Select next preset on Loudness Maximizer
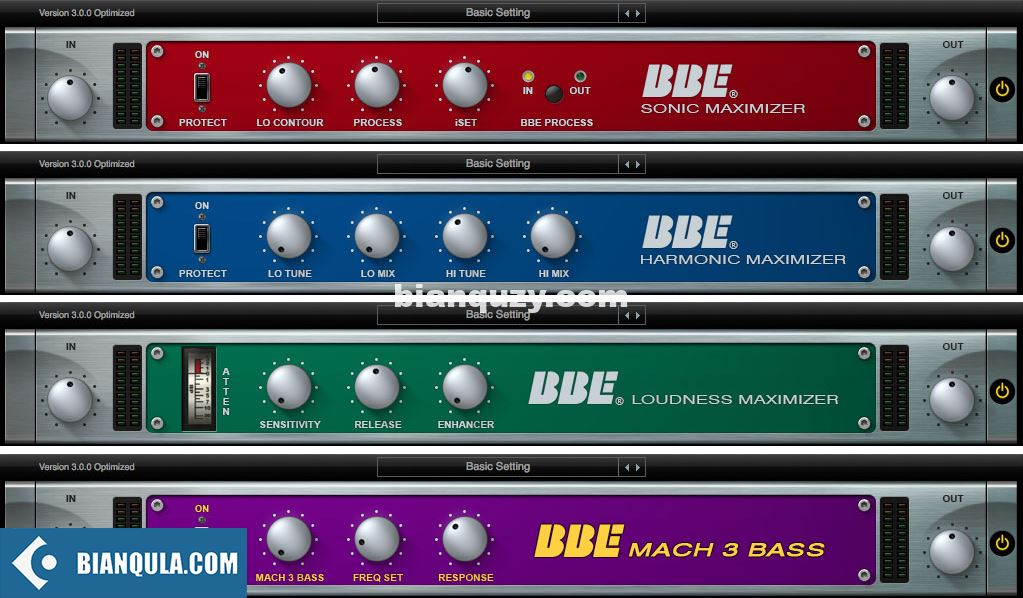1023x598 pixels. (637, 316)
